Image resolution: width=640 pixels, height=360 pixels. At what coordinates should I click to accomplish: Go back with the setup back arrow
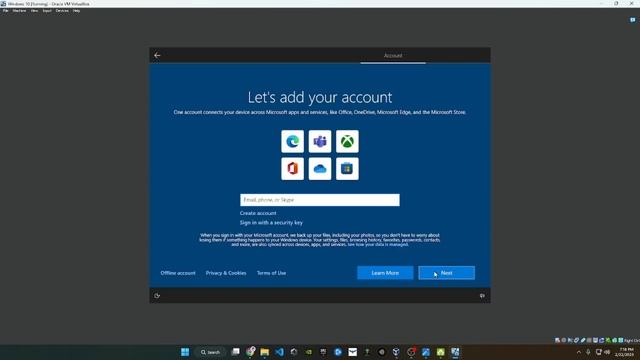click(157, 55)
